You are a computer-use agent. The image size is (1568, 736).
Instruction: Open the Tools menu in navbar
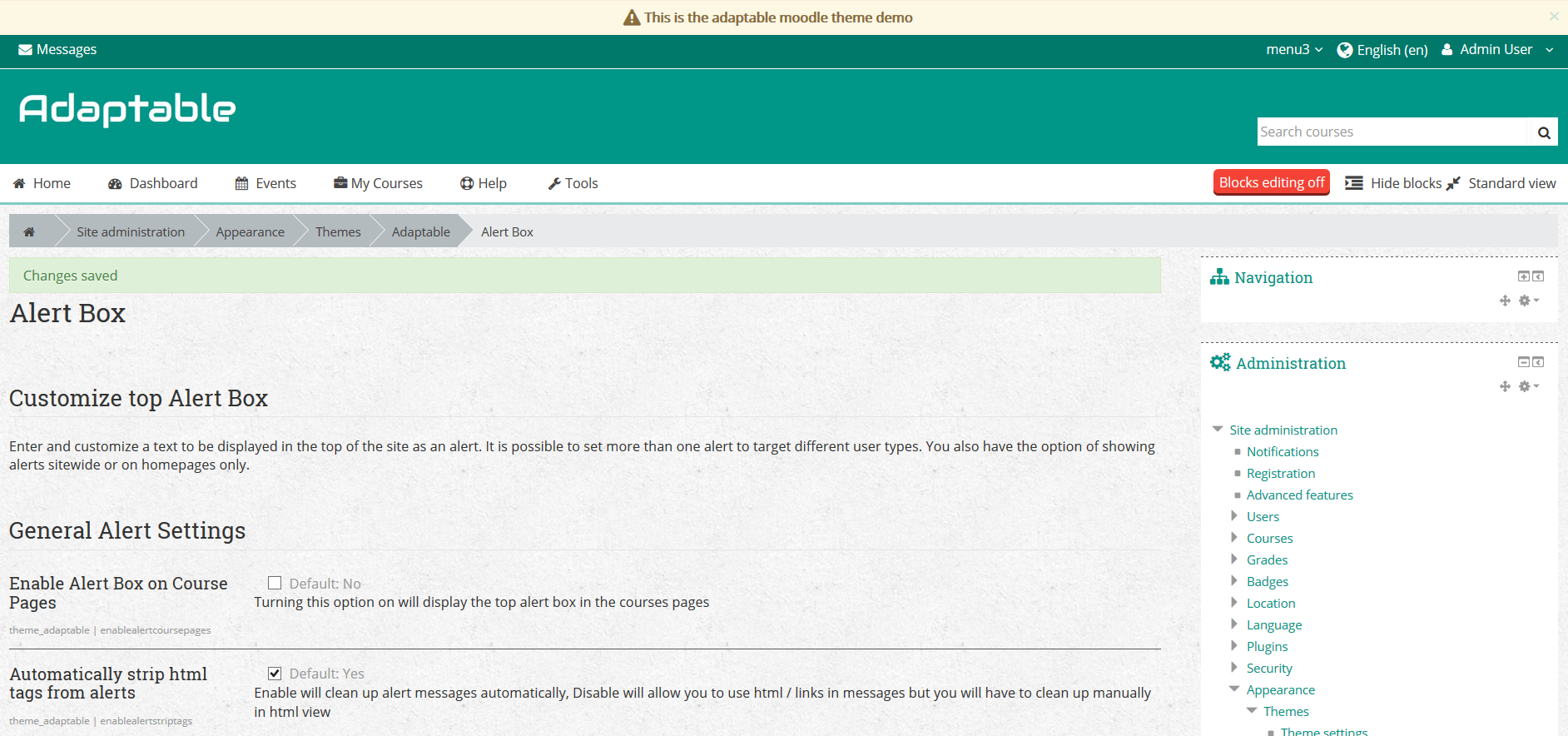573,183
